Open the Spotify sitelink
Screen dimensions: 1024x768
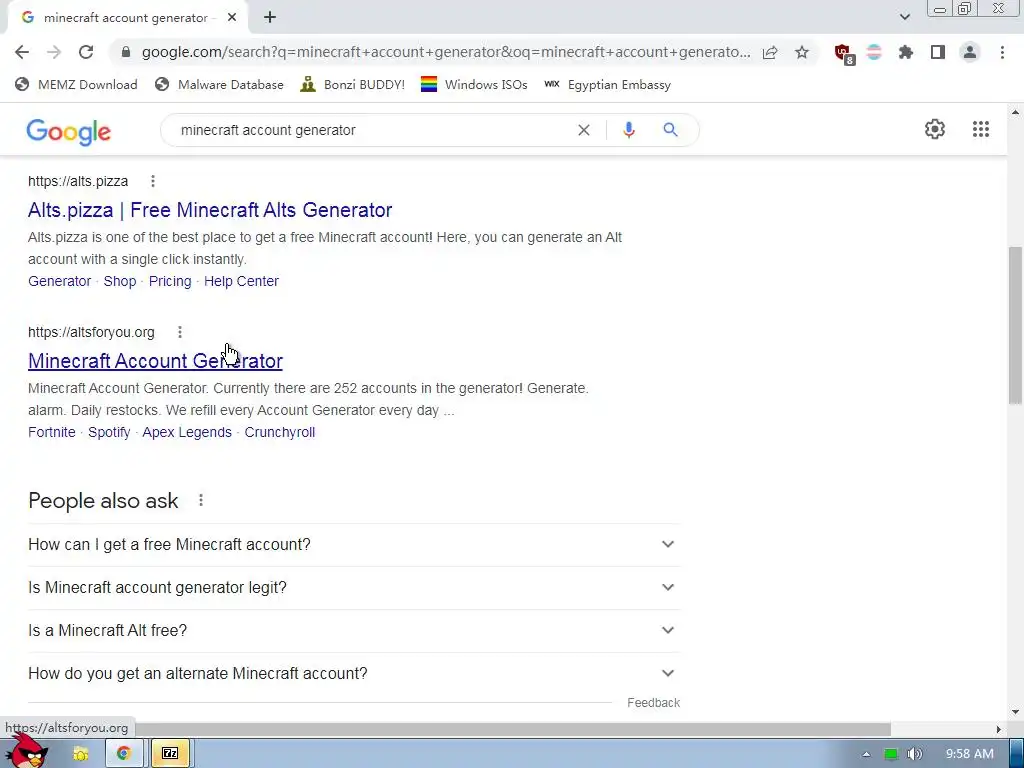pos(109,432)
